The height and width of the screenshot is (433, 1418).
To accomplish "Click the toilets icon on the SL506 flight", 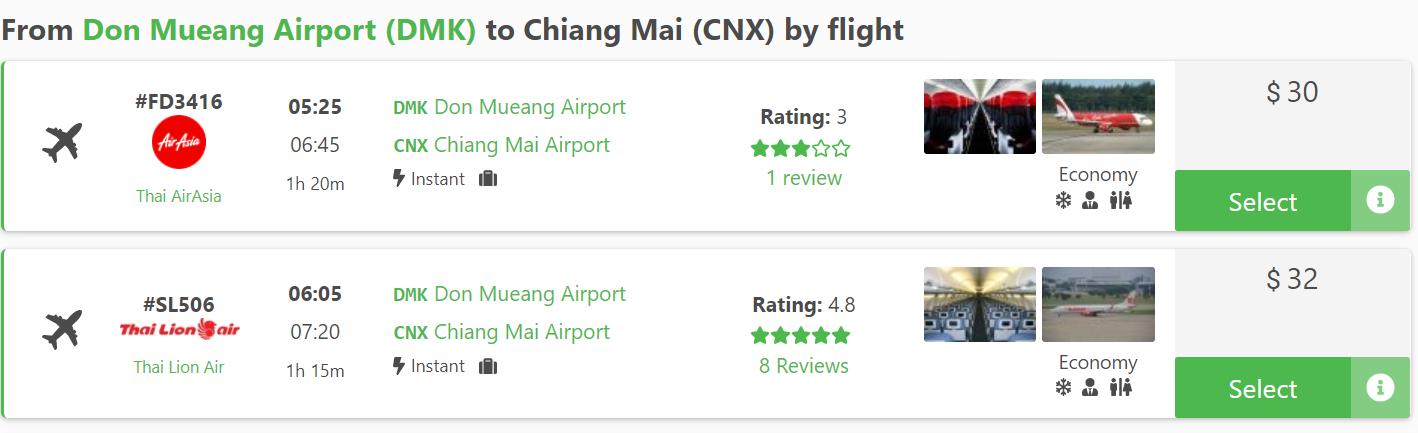I will point(1121,388).
